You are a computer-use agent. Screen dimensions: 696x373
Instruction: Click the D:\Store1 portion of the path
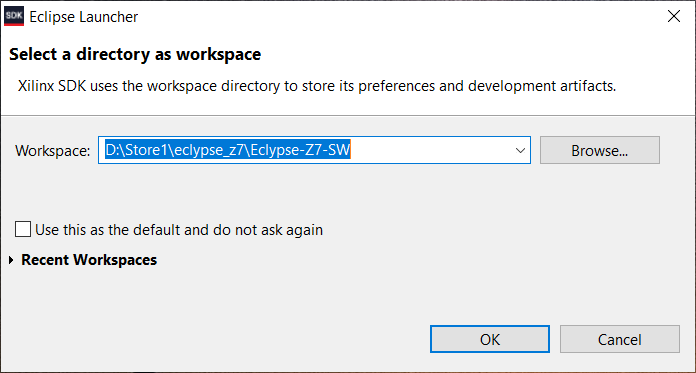136,151
